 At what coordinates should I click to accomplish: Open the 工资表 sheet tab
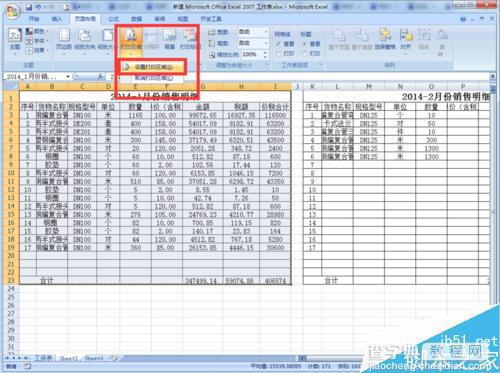[x=44, y=358]
